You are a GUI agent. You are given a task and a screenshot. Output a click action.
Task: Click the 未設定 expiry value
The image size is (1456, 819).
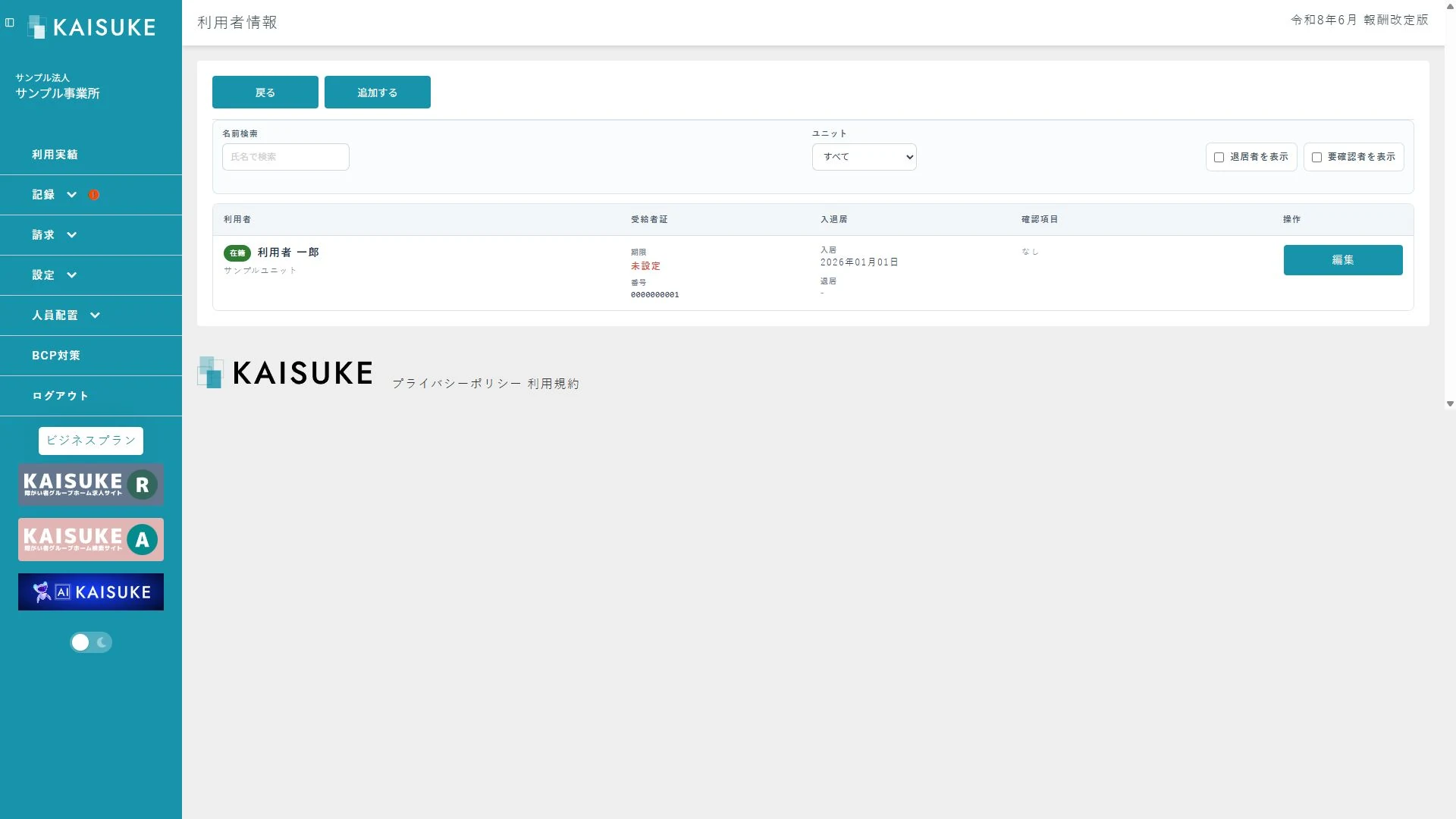tap(646, 266)
